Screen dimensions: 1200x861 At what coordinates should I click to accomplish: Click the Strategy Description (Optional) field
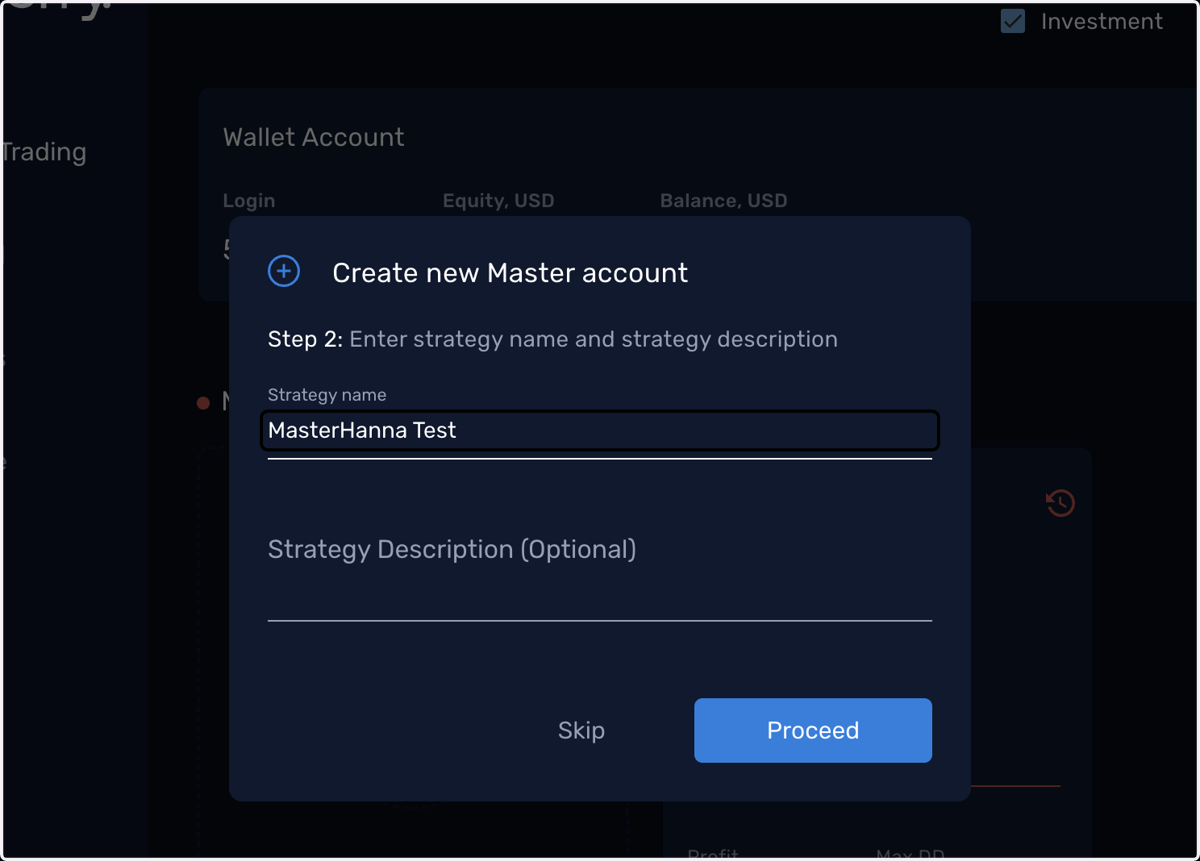(600, 575)
